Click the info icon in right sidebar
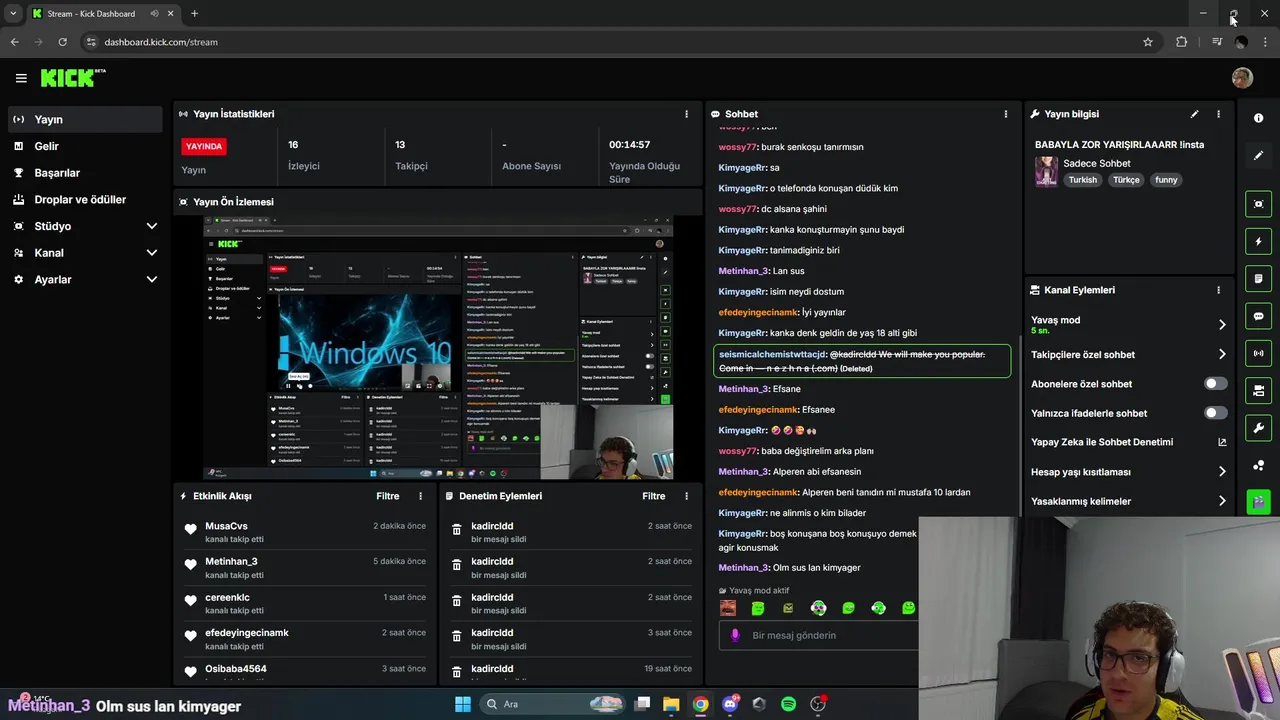Viewport: 1280px width, 720px height. tap(1258, 118)
